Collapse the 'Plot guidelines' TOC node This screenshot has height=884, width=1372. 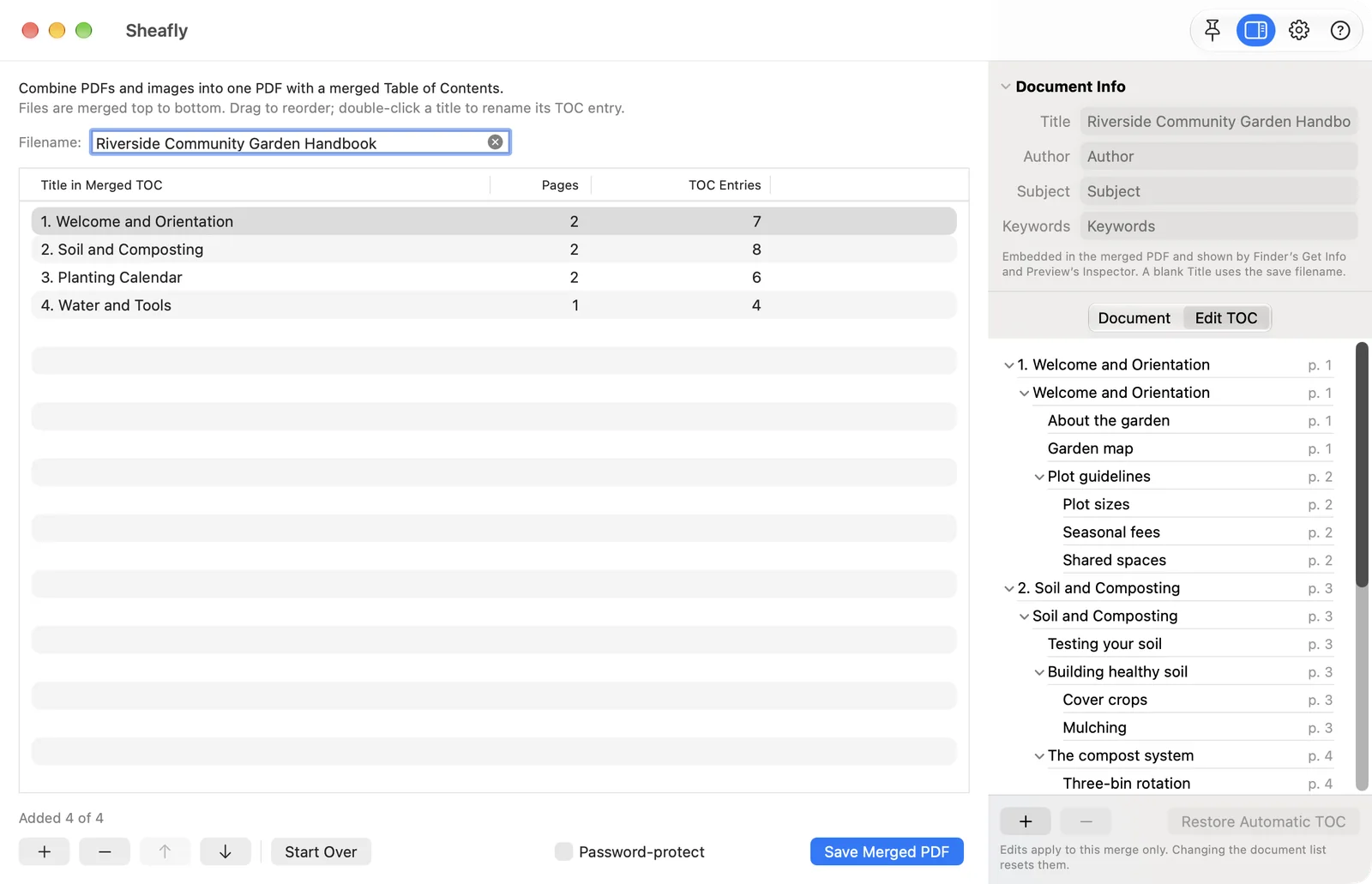click(x=1039, y=477)
